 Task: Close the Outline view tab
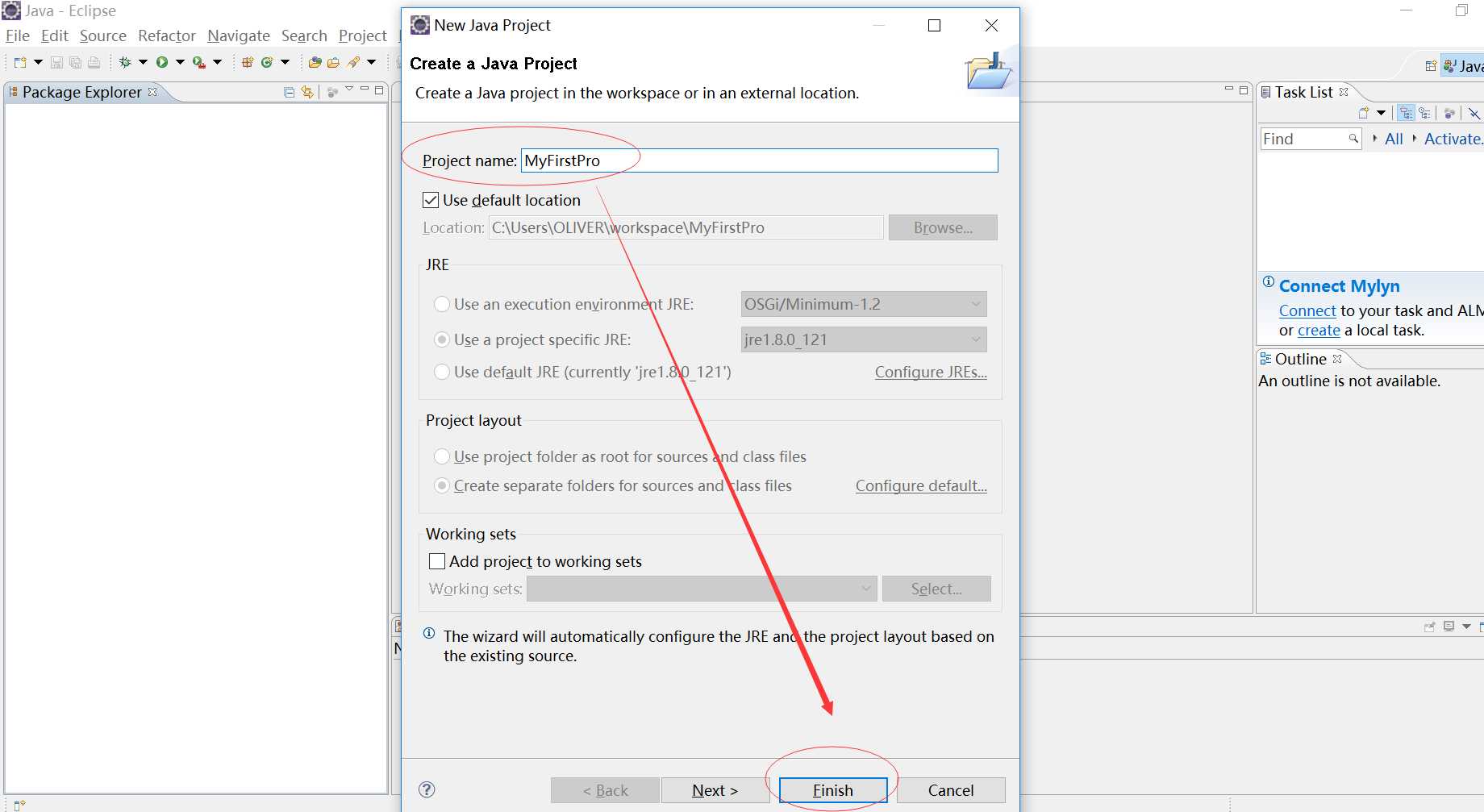1337,359
